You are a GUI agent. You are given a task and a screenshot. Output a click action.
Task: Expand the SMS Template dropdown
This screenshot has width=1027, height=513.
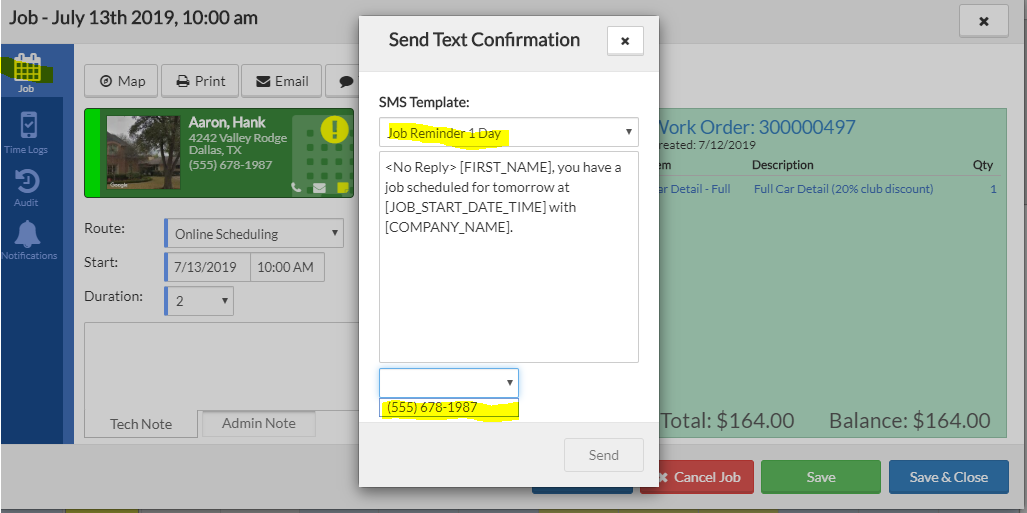point(508,132)
